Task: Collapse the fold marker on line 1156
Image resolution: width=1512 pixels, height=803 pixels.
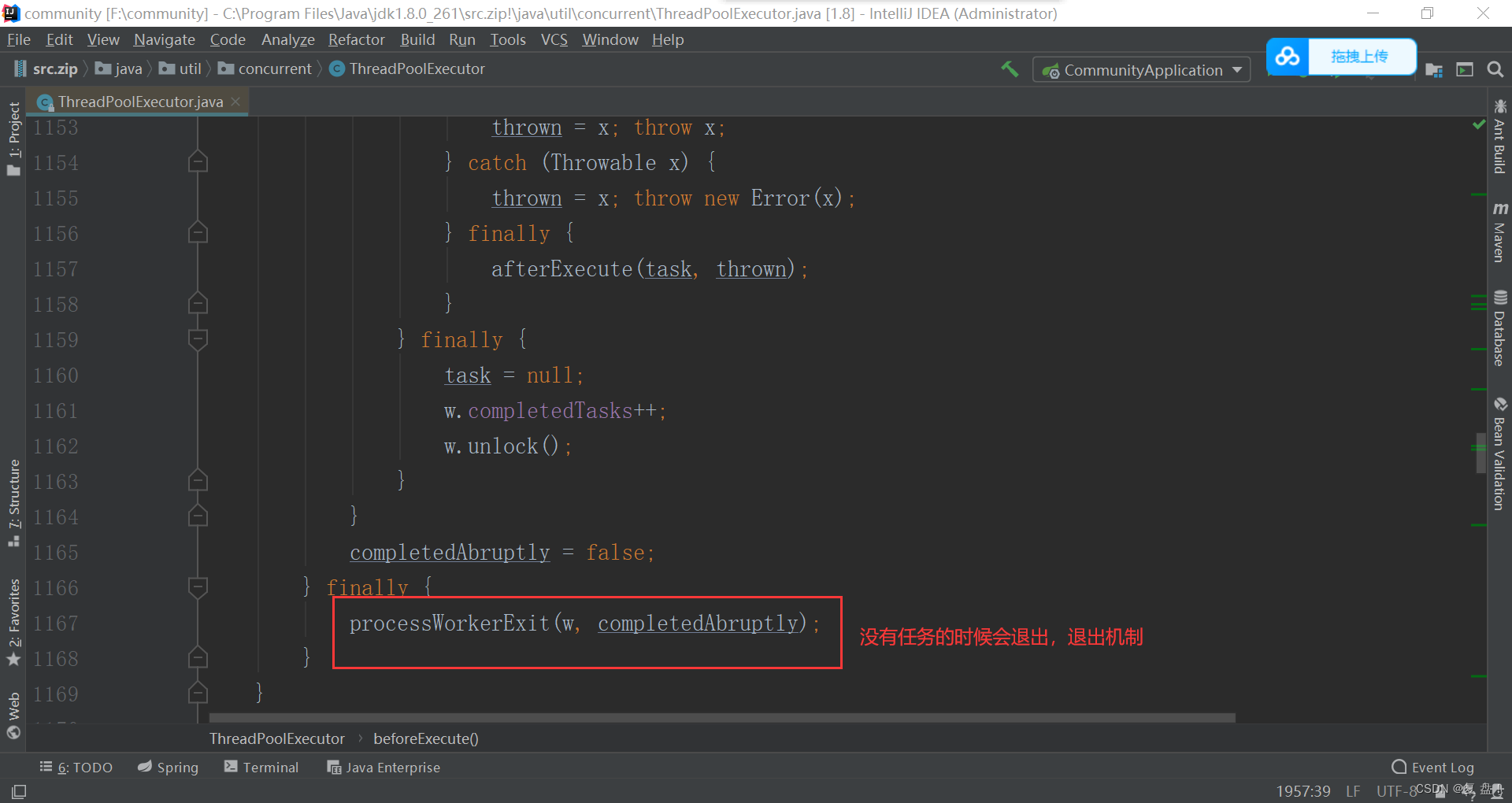Action: (x=198, y=233)
